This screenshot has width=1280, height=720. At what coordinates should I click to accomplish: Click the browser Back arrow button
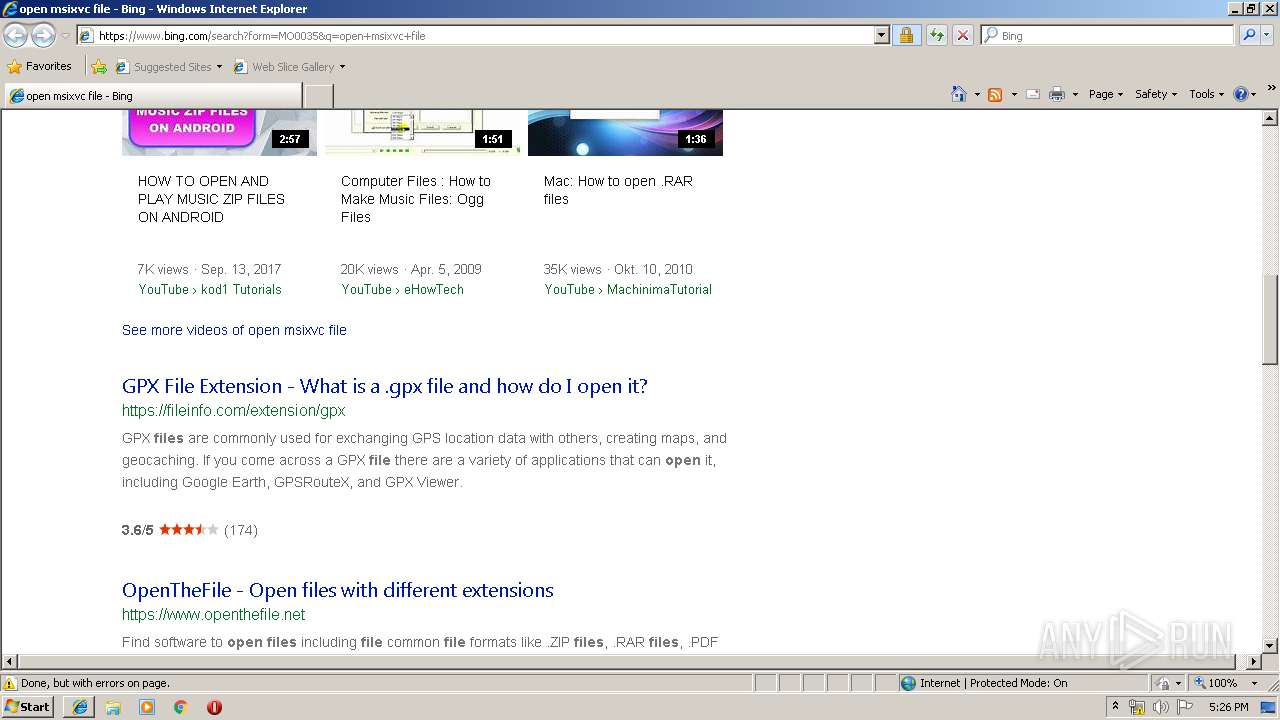15,35
